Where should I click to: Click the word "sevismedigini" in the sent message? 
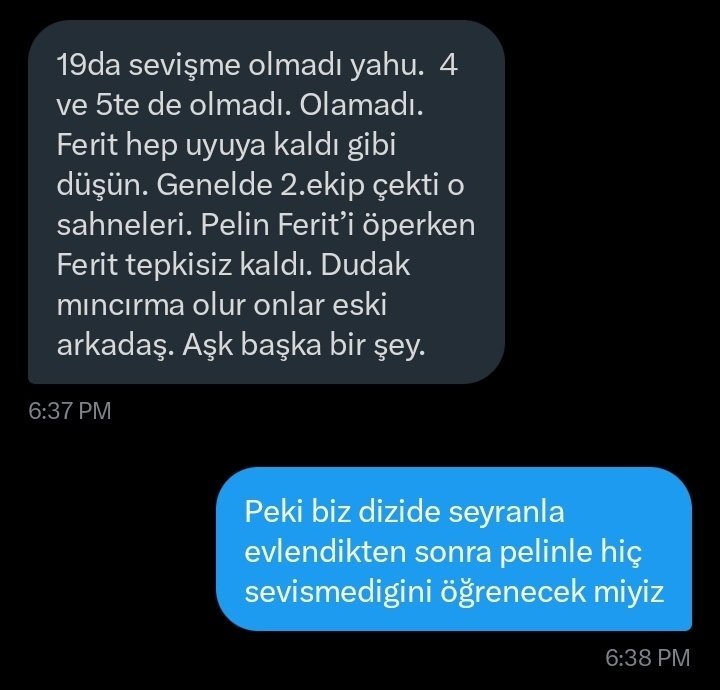pyautogui.click(x=338, y=592)
